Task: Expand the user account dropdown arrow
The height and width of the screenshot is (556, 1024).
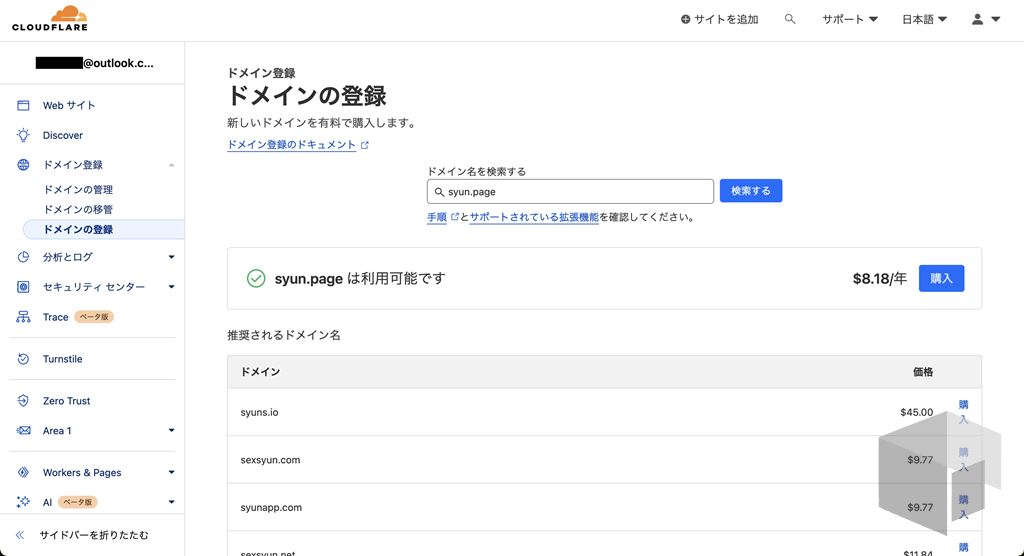Action: tap(995, 20)
